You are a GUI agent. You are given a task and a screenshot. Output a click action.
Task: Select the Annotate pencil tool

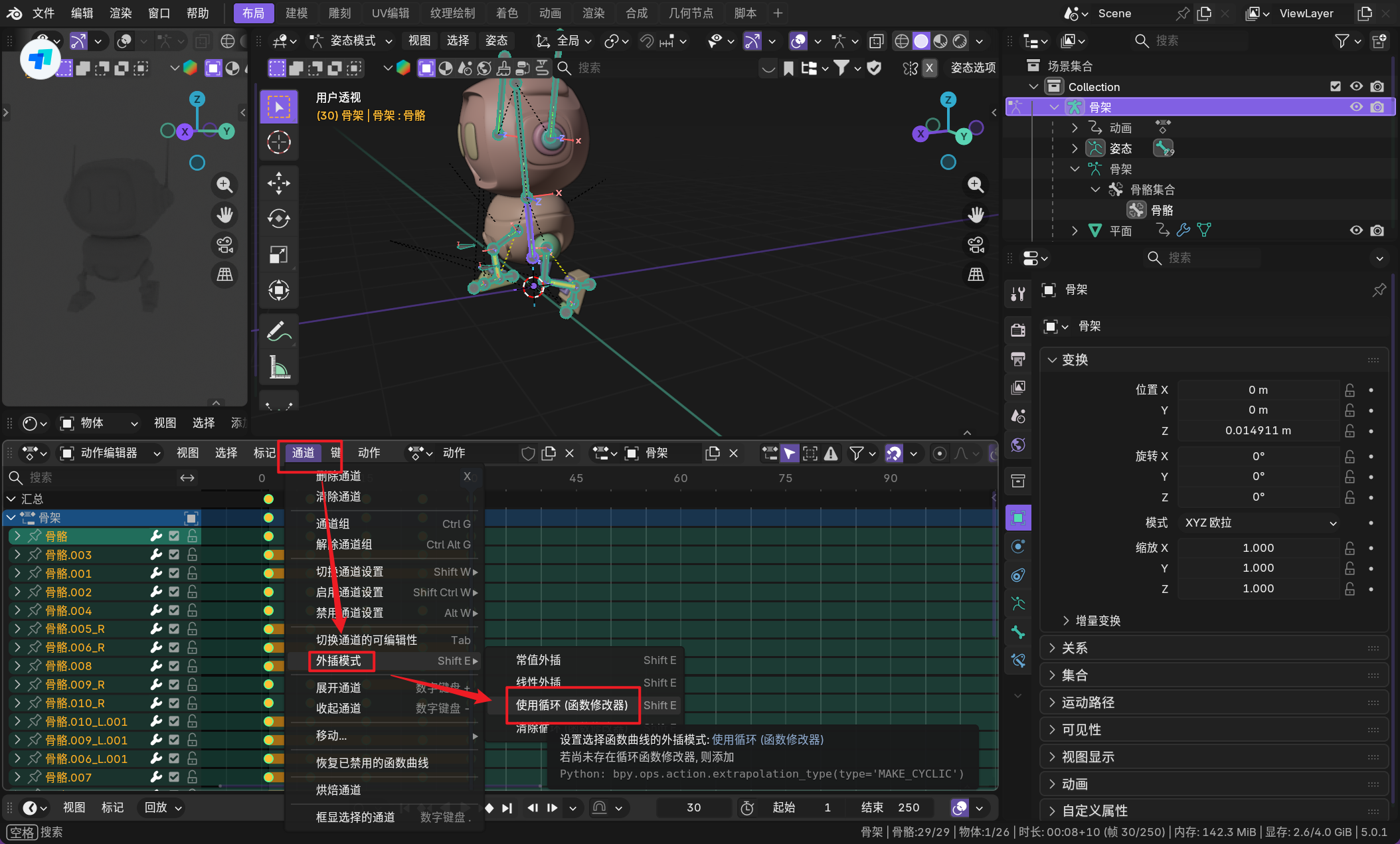[278, 331]
